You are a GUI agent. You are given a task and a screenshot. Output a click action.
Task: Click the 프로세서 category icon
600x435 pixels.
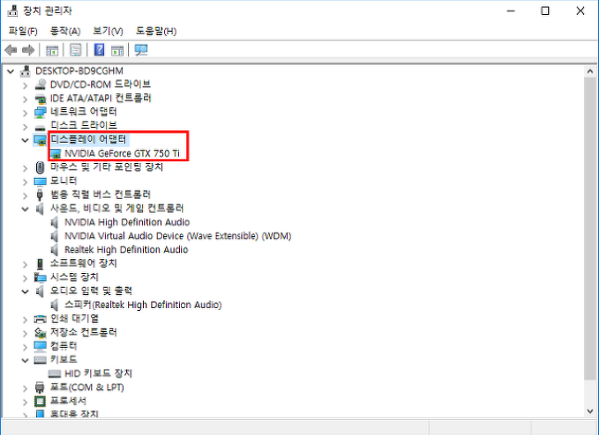[40, 401]
